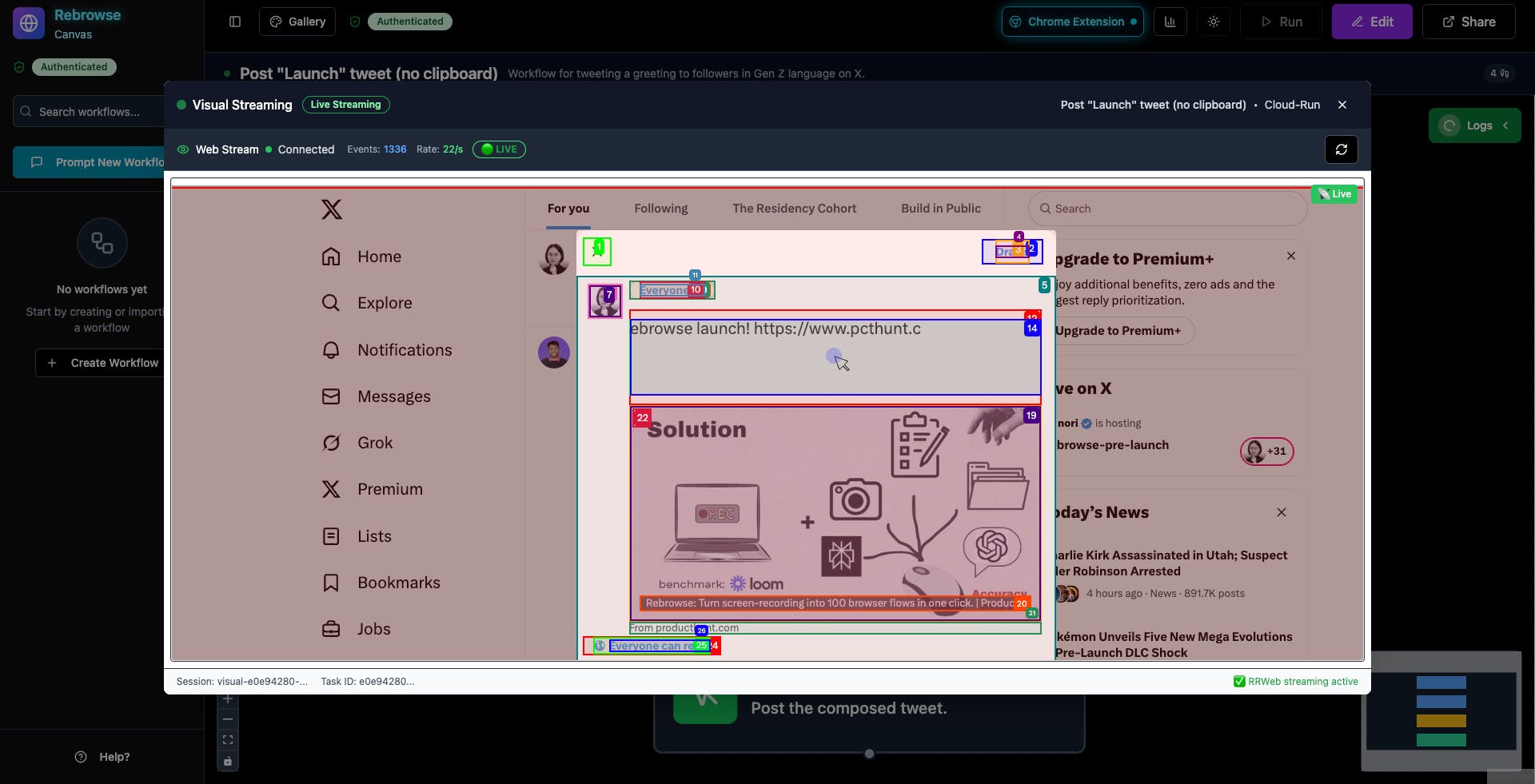Image resolution: width=1535 pixels, height=784 pixels.
Task: Open Jobs in X navigation
Action: click(x=356, y=629)
